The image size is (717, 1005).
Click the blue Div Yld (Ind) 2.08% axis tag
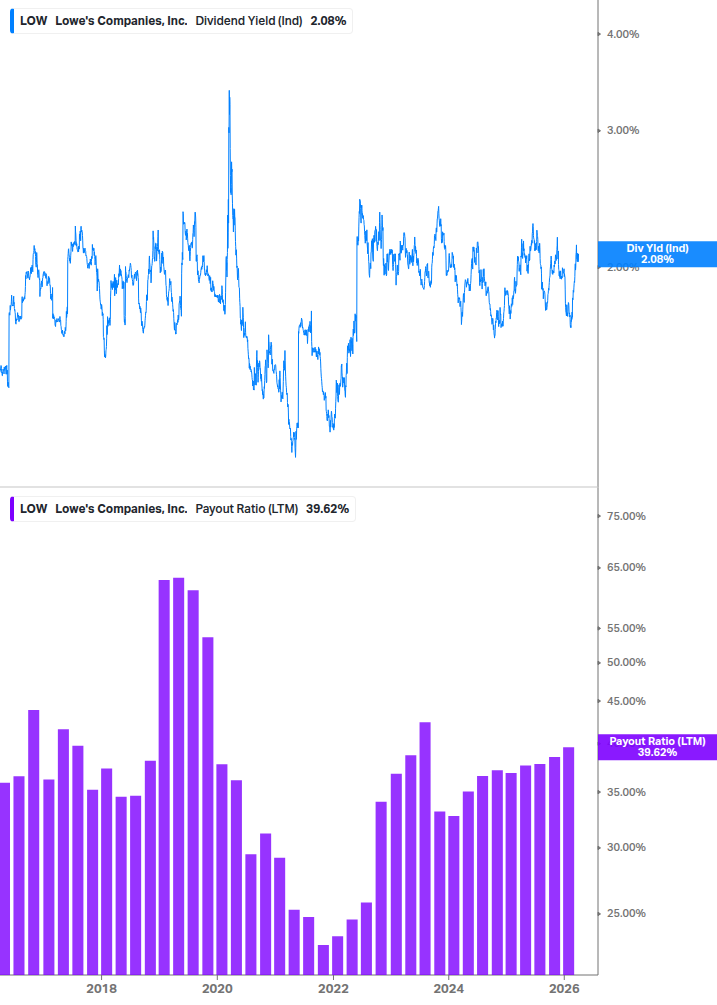coord(657,254)
